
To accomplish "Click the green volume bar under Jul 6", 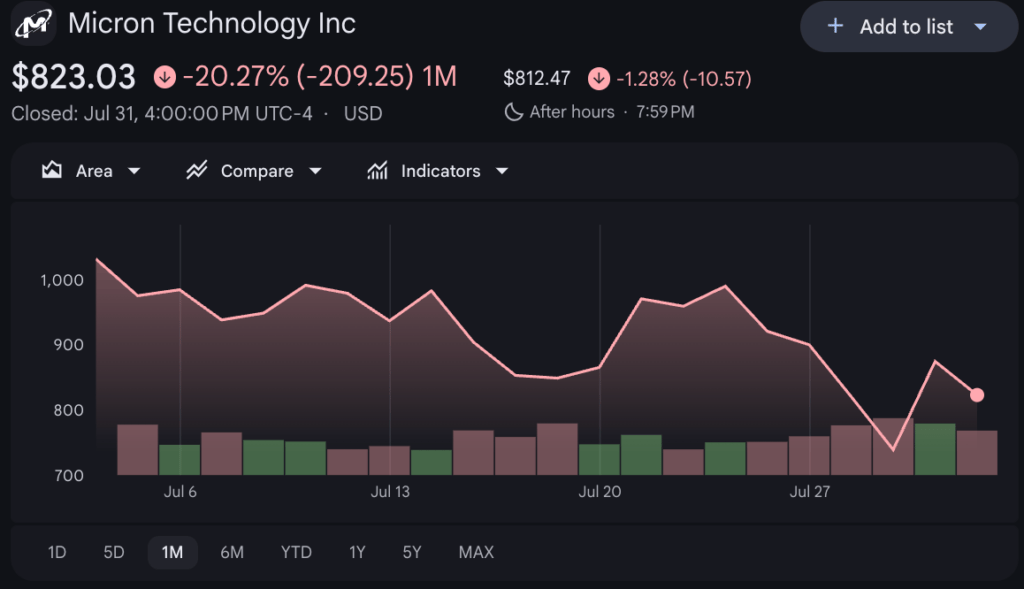I will 180,460.
